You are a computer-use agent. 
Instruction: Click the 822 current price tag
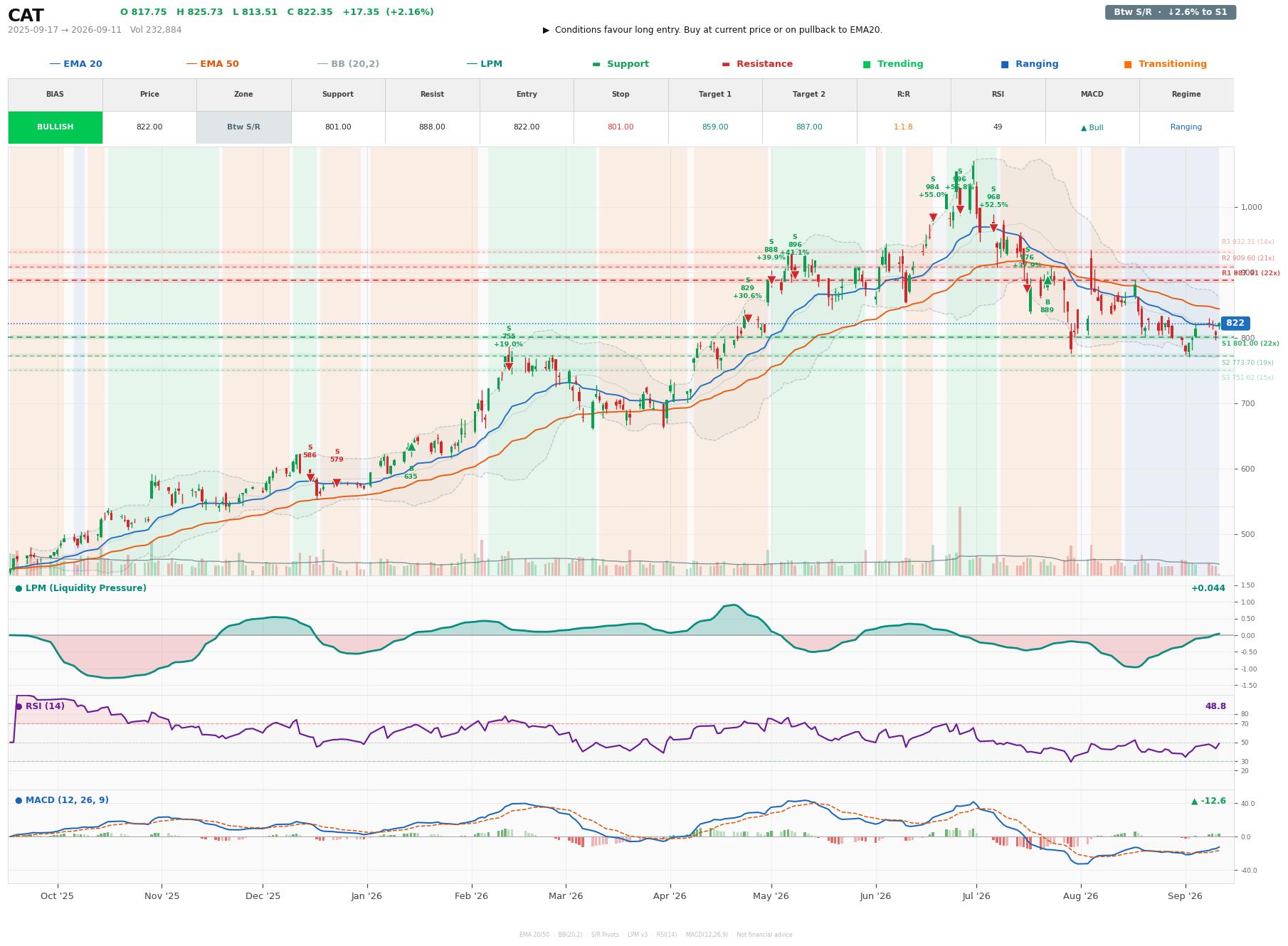coord(1235,323)
